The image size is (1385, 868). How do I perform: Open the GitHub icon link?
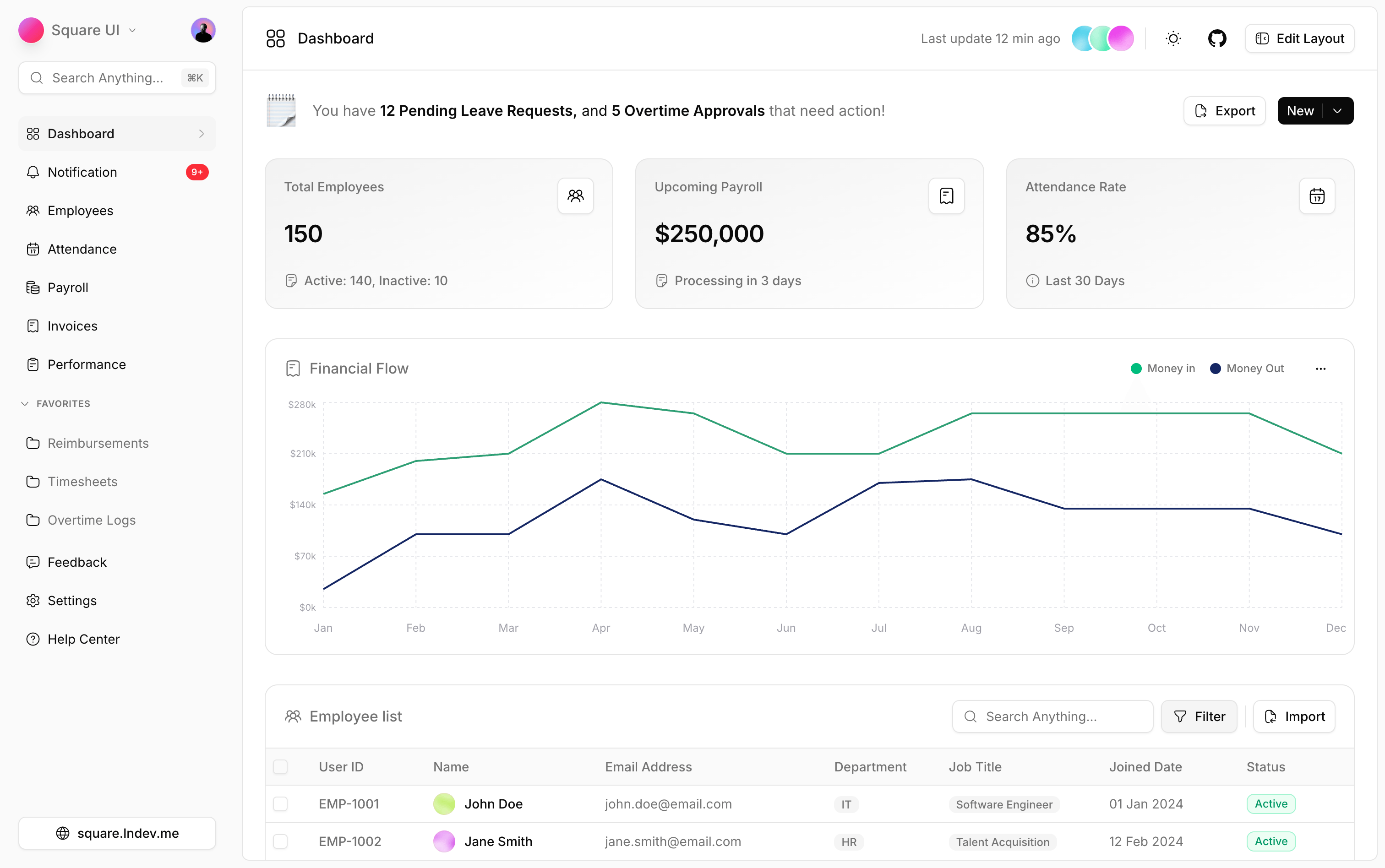click(1217, 38)
